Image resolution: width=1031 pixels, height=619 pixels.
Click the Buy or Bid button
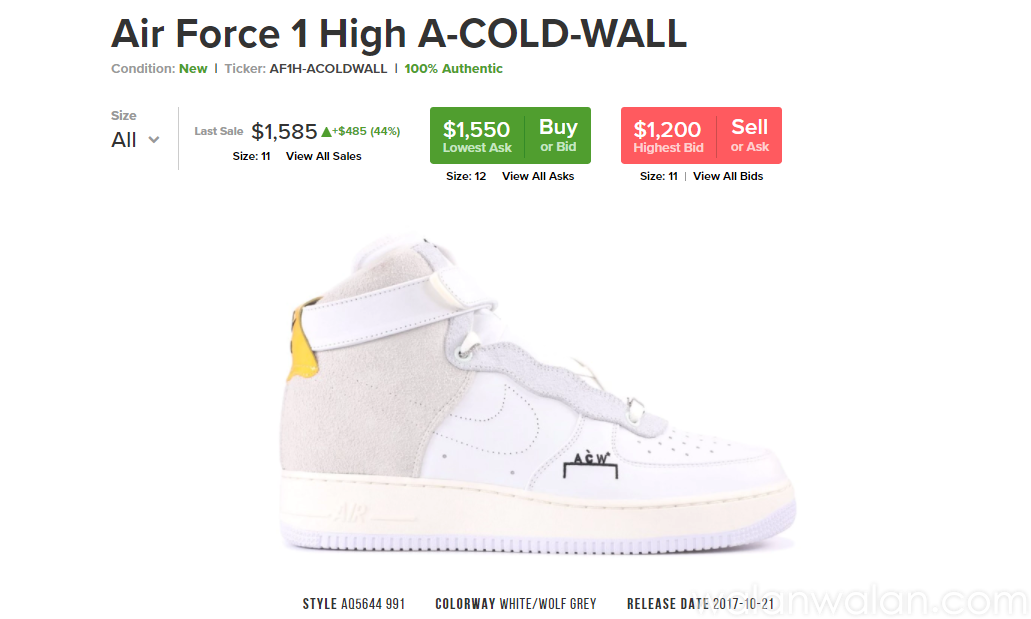click(558, 135)
